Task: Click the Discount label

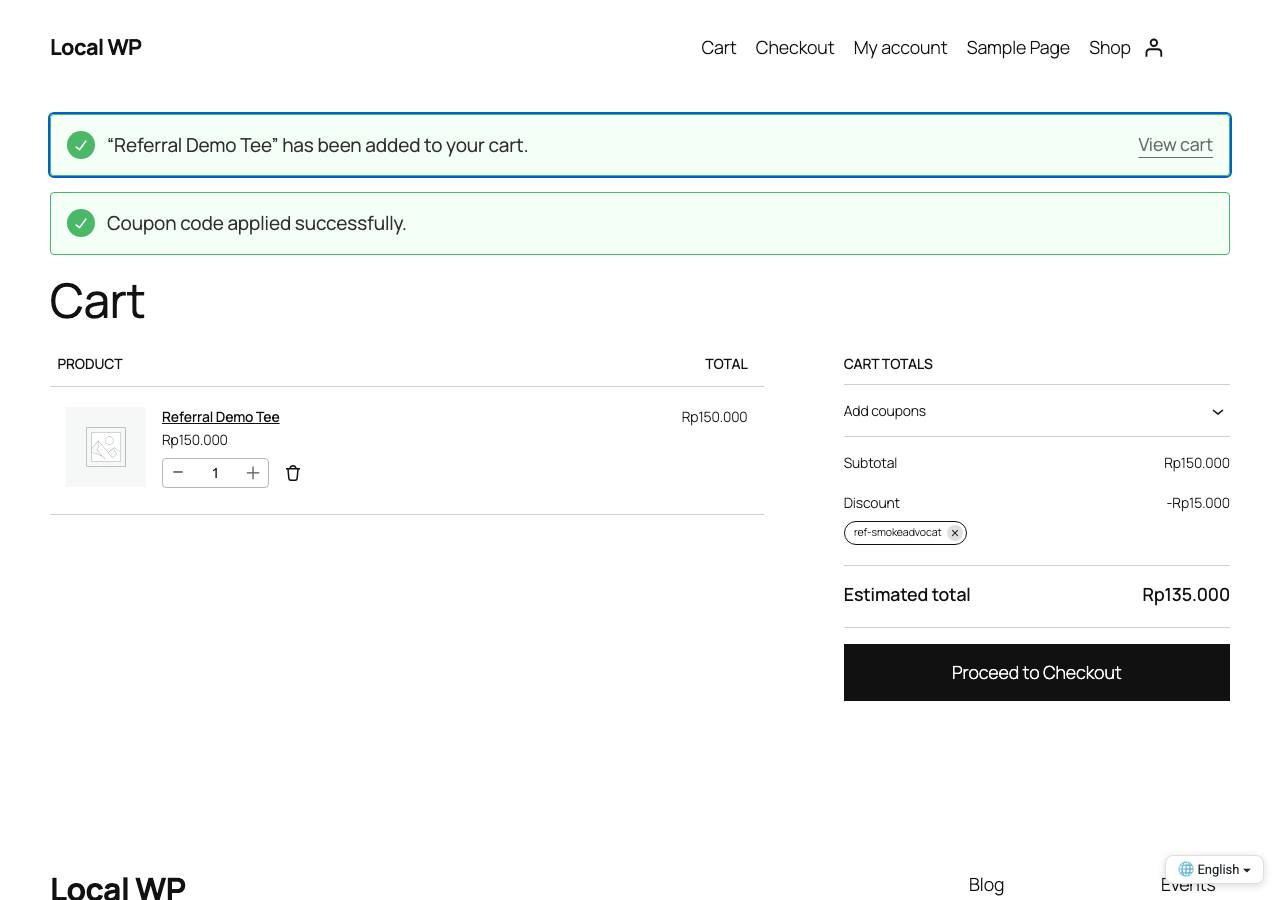Action: click(872, 503)
